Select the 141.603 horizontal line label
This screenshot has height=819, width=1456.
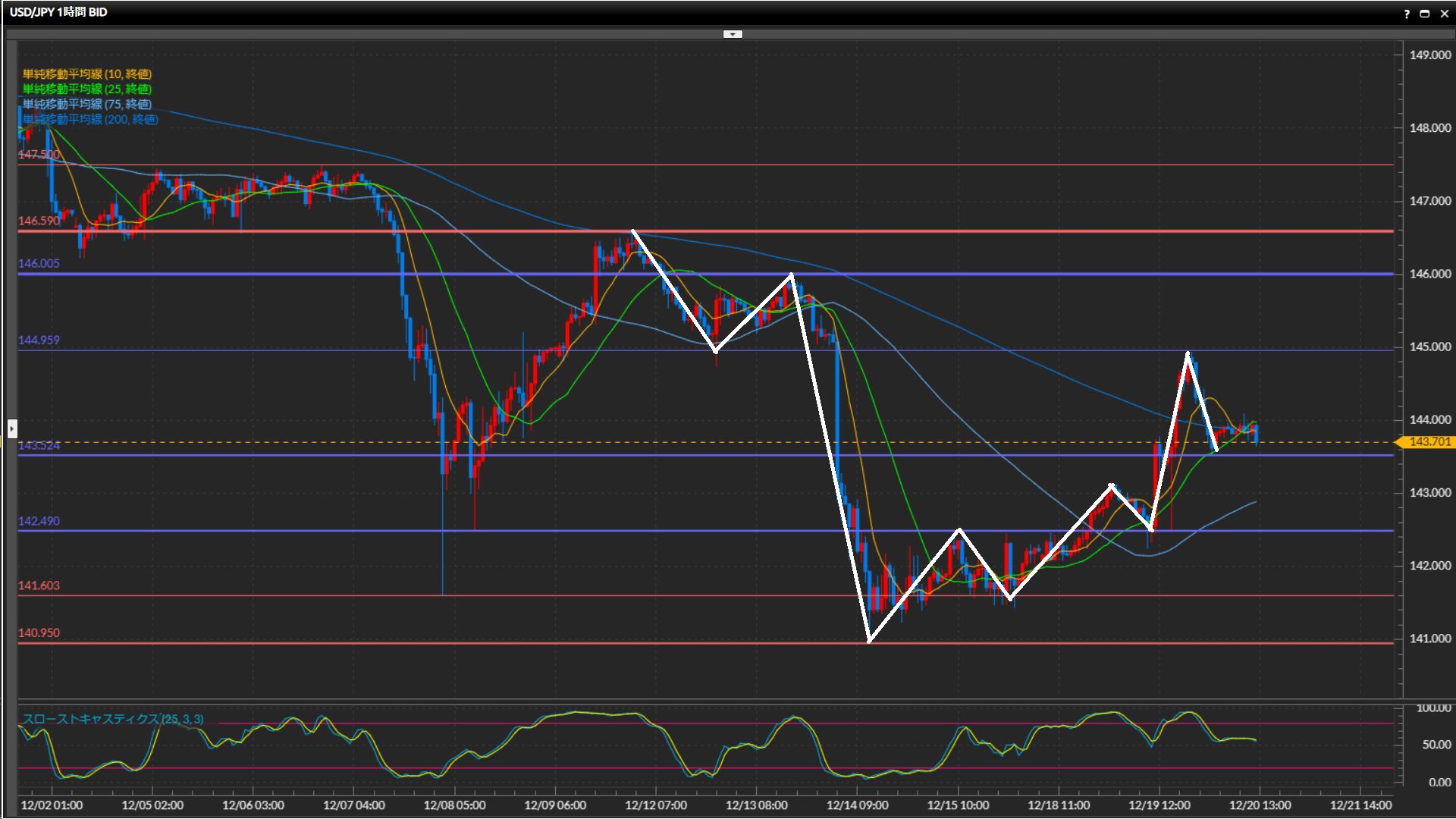click(x=39, y=585)
